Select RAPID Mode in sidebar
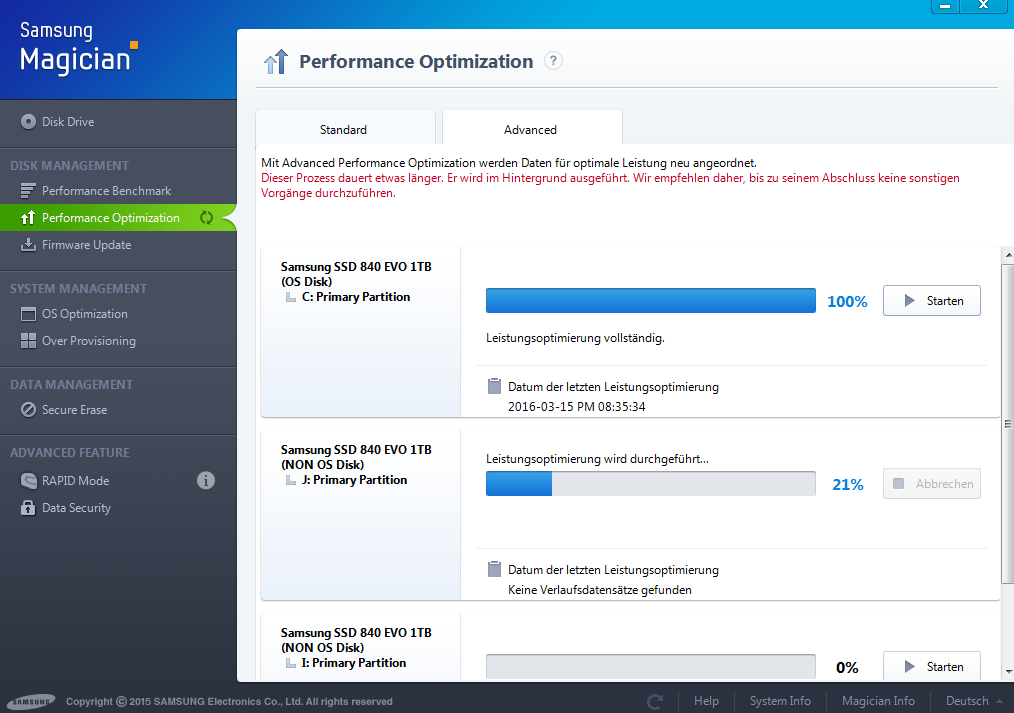Image resolution: width=1014 pixels, height=713 pixels. click(x=75, y=481)
